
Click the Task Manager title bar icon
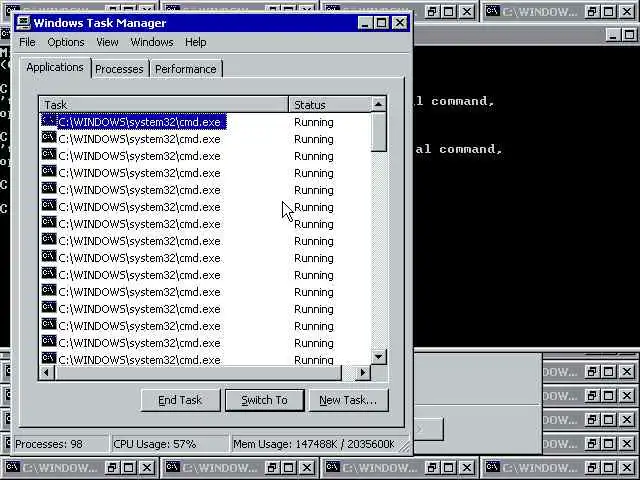click(x=24, y=23)
